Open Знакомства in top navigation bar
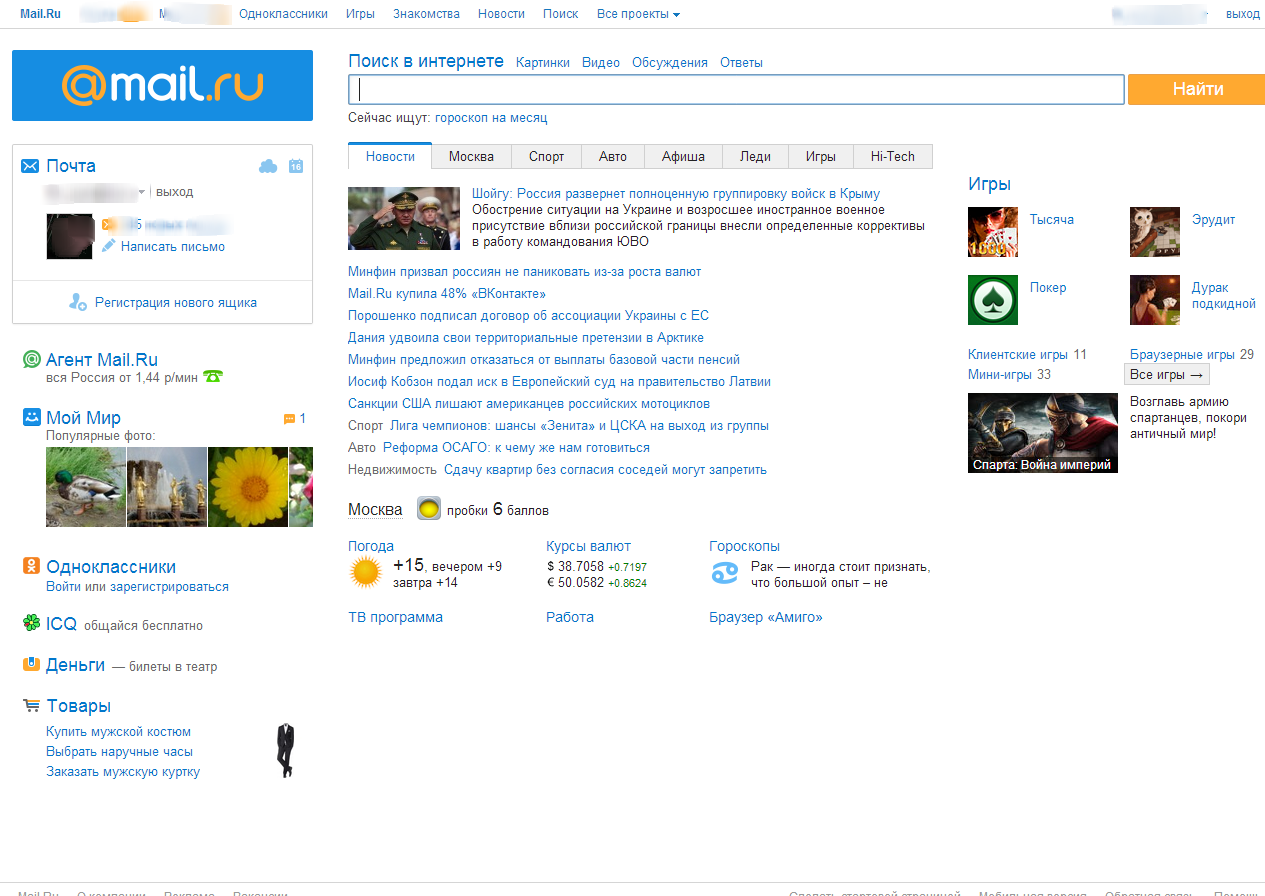 (427, 14)
